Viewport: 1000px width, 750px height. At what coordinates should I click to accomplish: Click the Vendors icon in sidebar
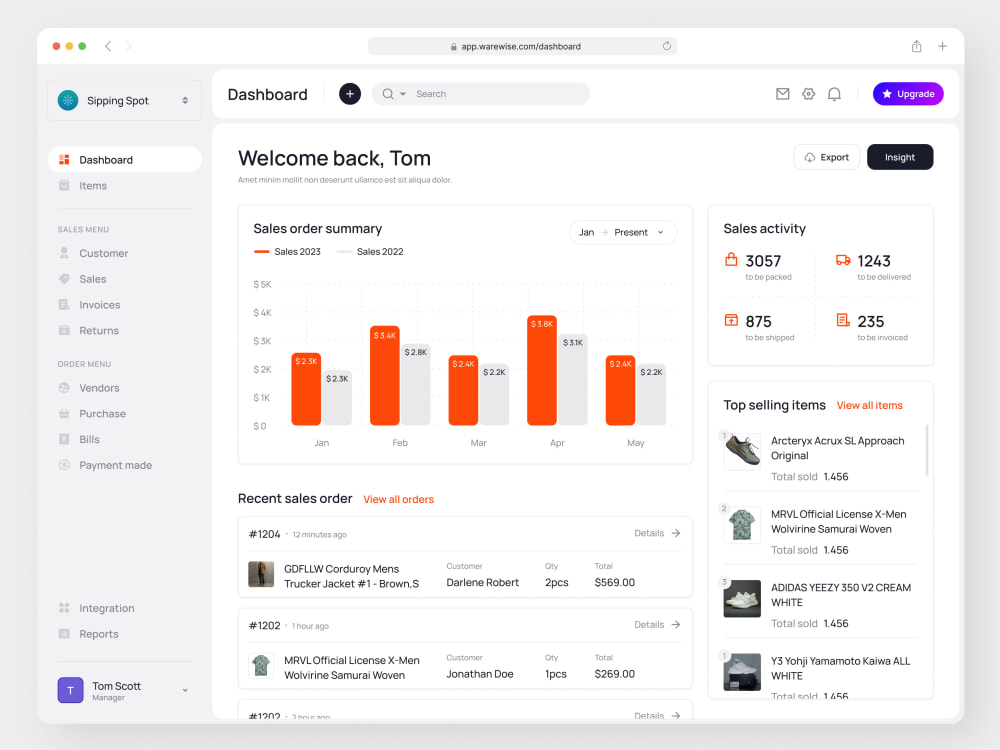64,388
